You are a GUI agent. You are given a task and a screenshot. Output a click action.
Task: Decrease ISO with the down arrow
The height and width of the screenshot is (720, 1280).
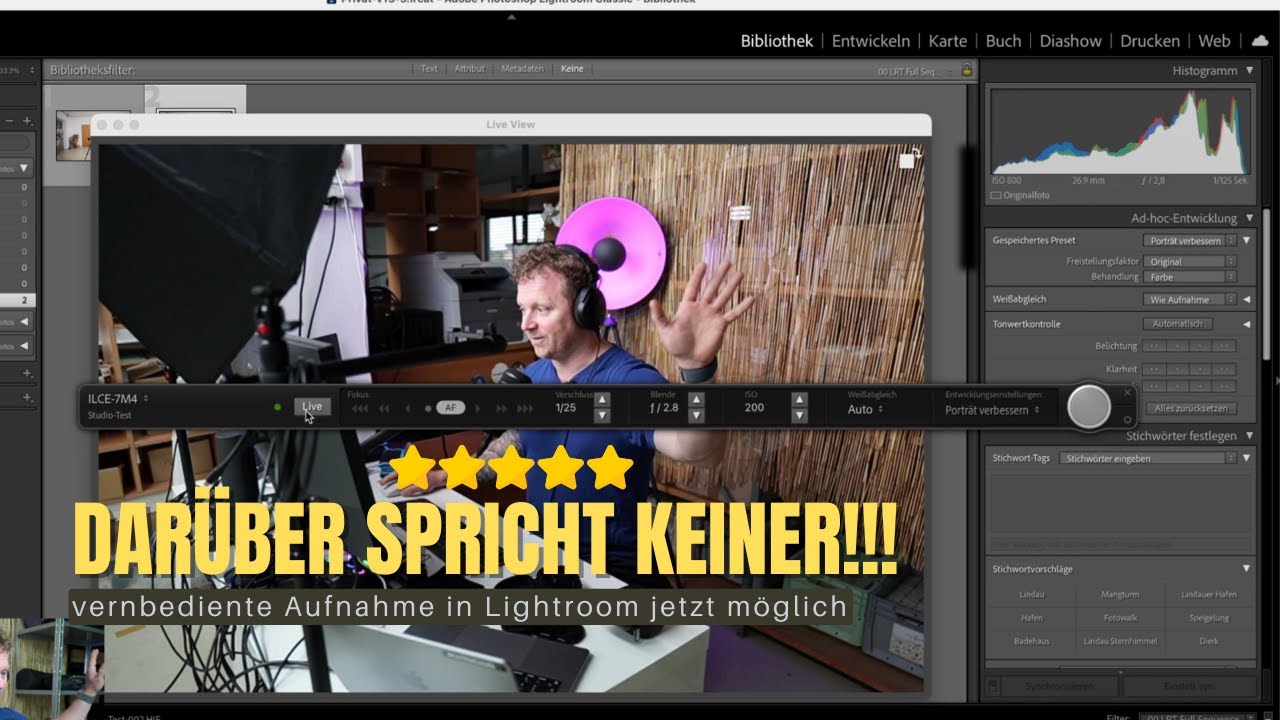tap(799, 415)
